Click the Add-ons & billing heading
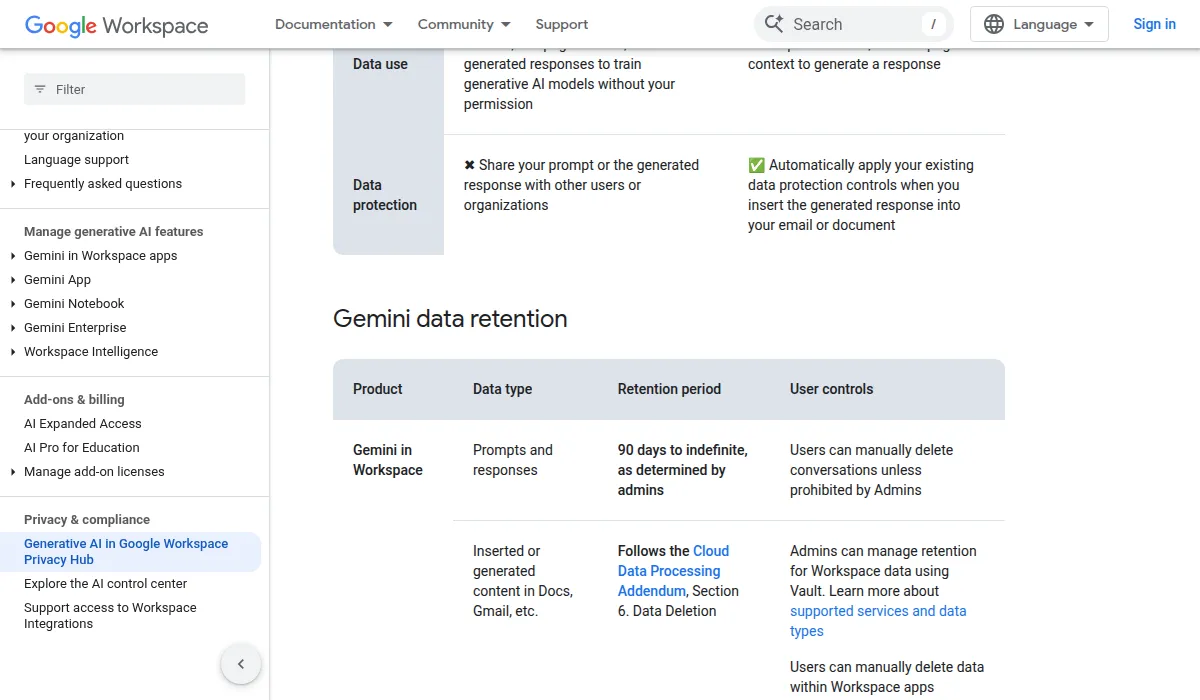 74,400
